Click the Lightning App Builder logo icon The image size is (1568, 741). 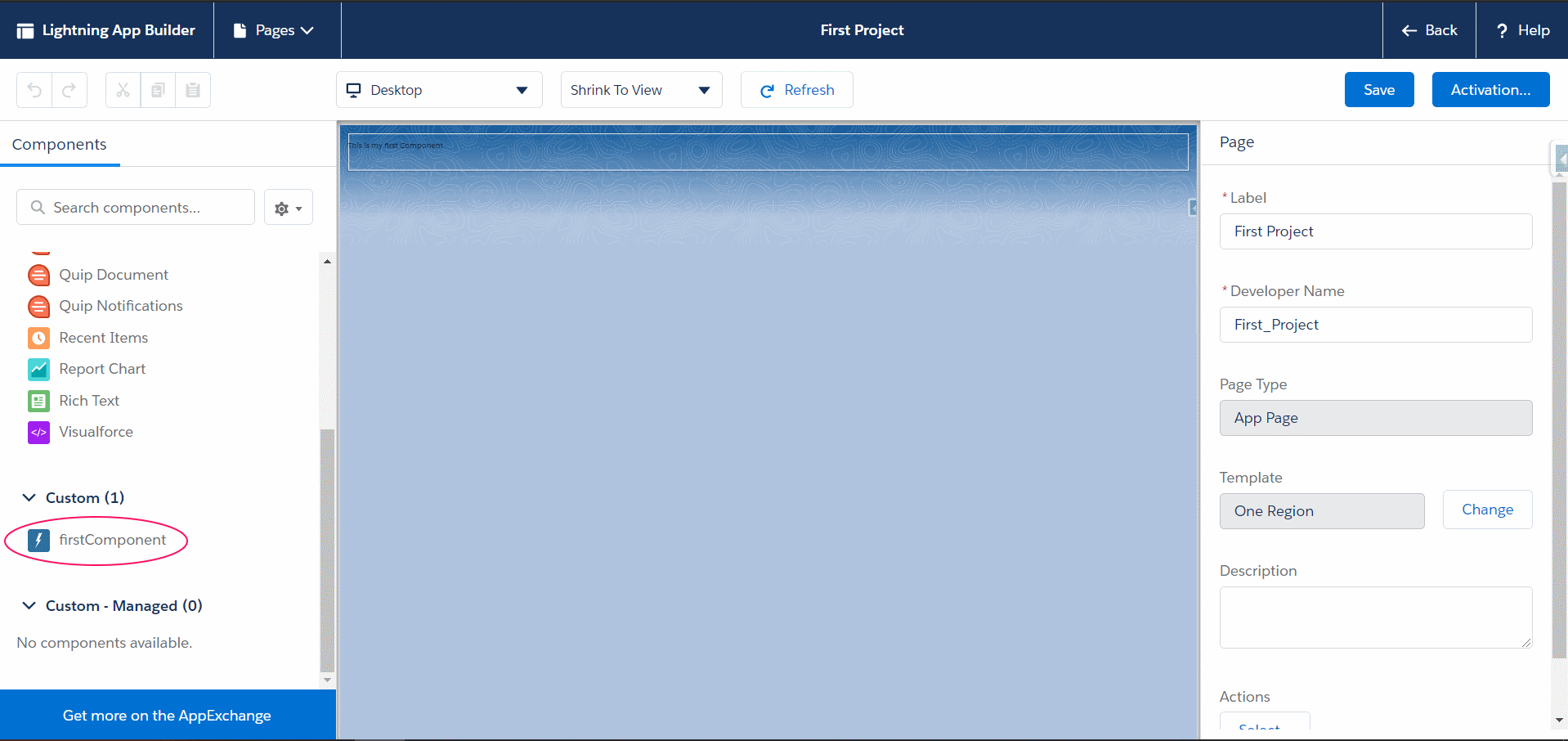pyautogui.click(x=25, y=30)
